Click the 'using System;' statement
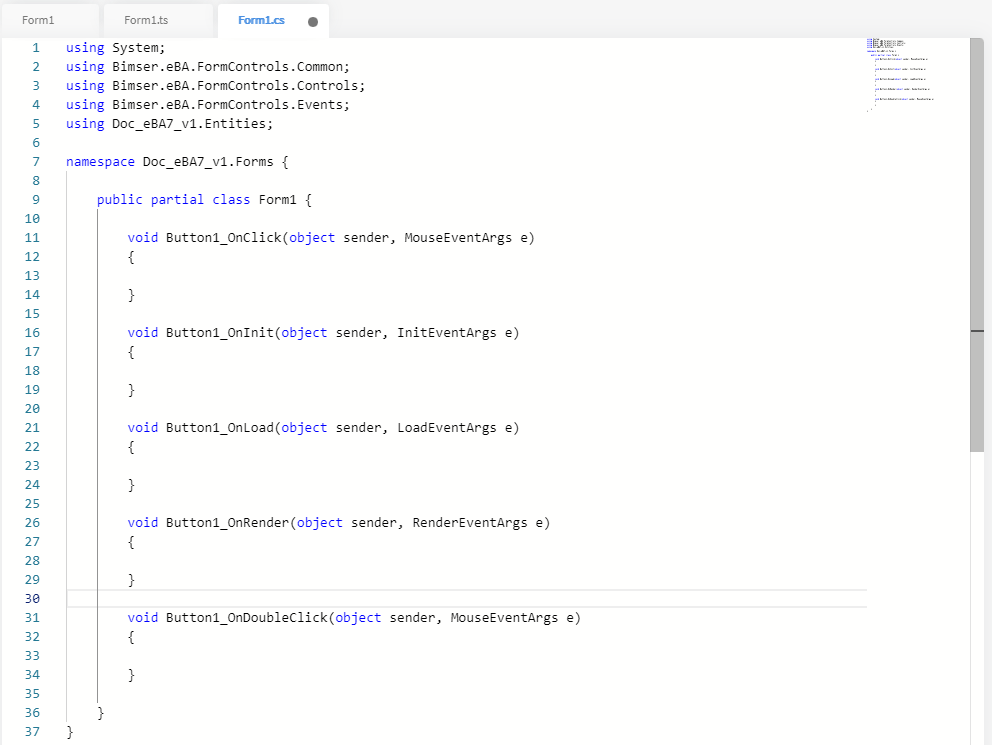 (115, 48)
